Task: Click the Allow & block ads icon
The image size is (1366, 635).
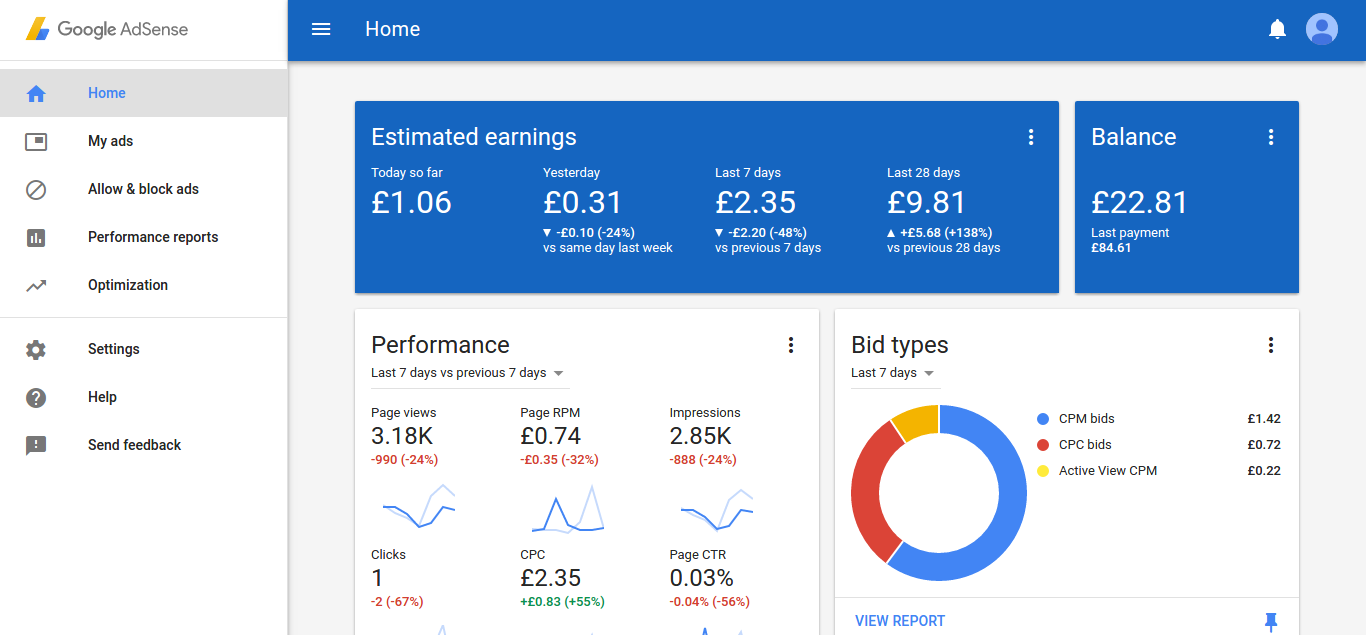Action: tap(36, 189)
